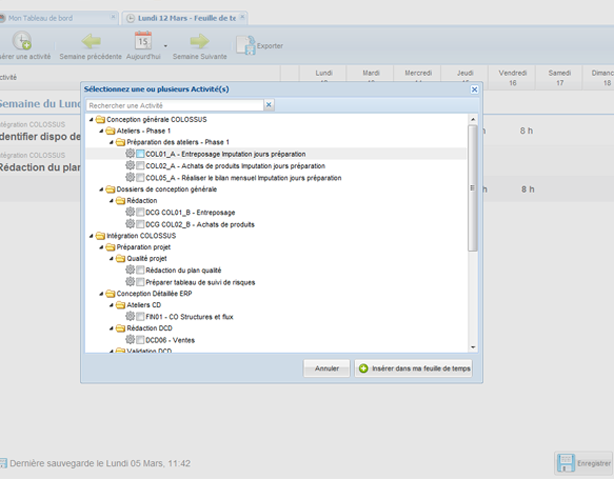This screenshot has width=614, height=479.
Task: Click gear icon of FIN01 CO Structures
Action: pyautogui.click(x=130, y=316)
